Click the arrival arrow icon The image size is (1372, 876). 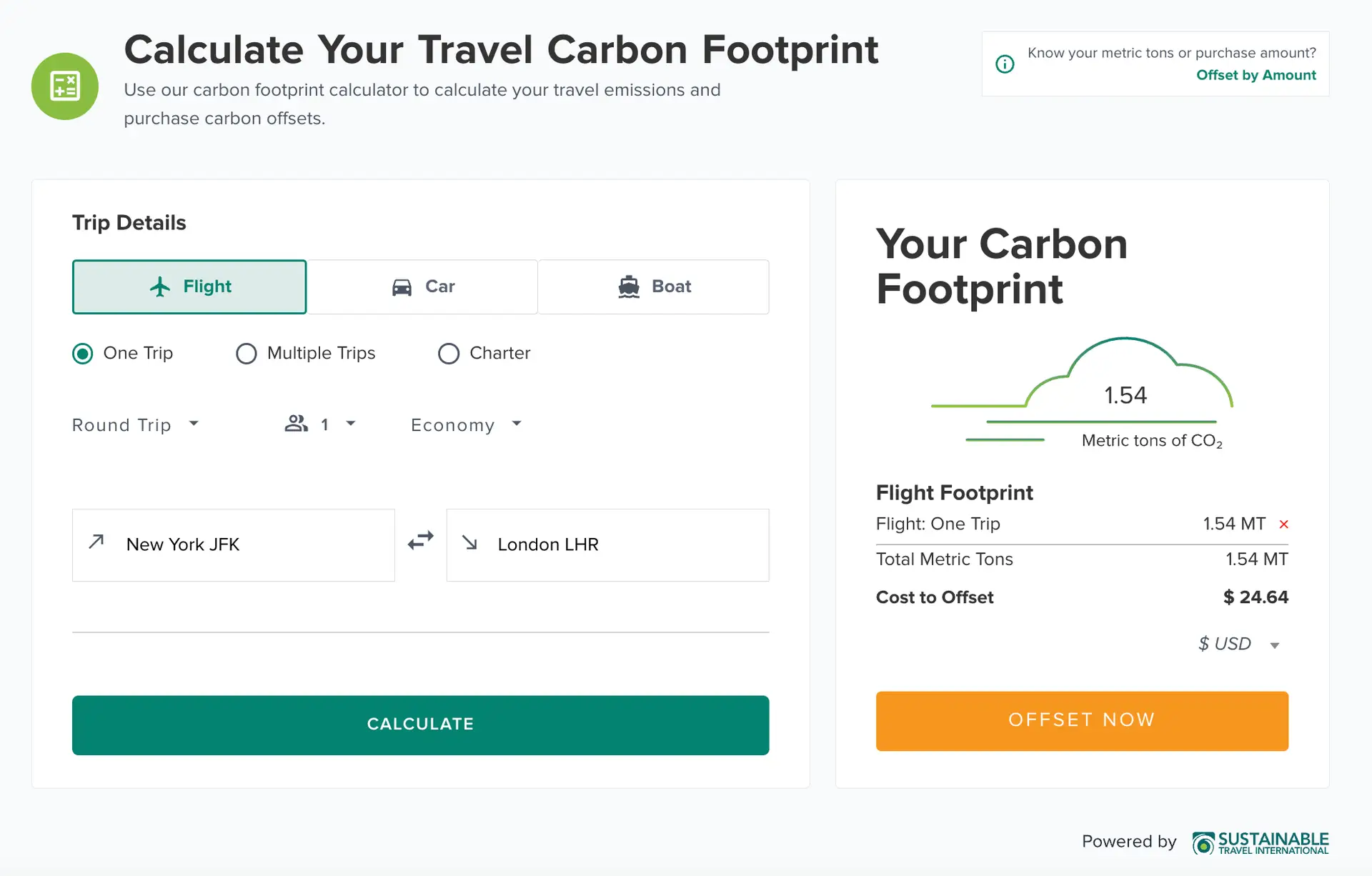coord(469,543)
